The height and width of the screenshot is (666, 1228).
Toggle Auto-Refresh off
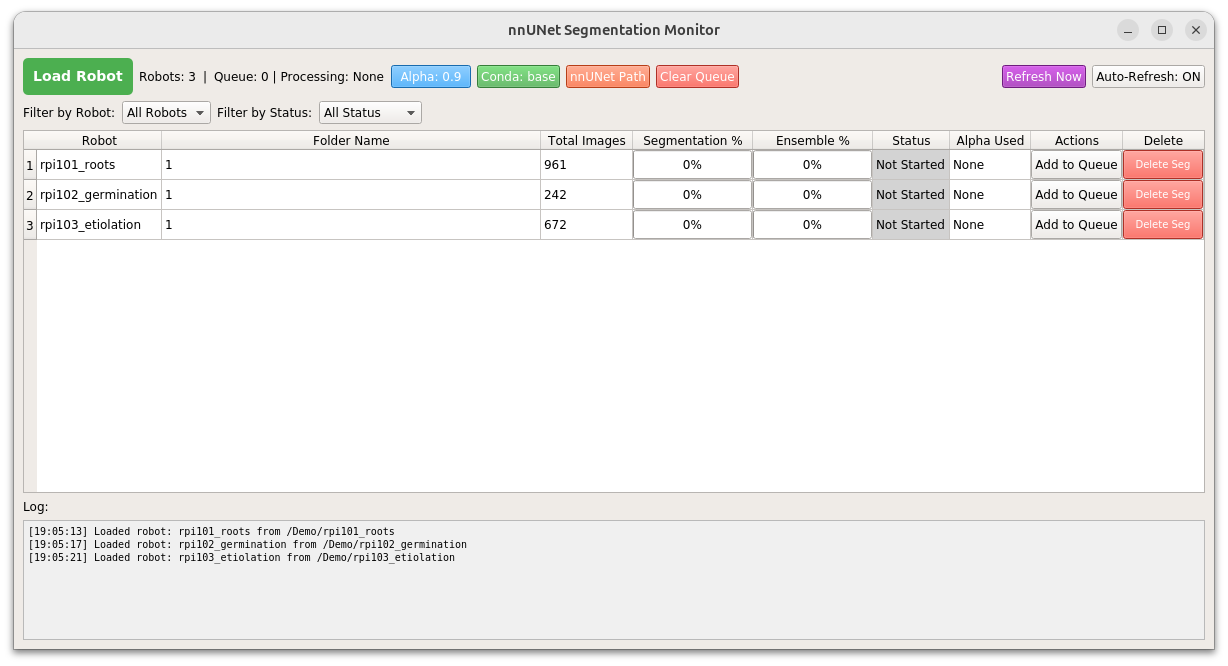[x=1148, y=76]
